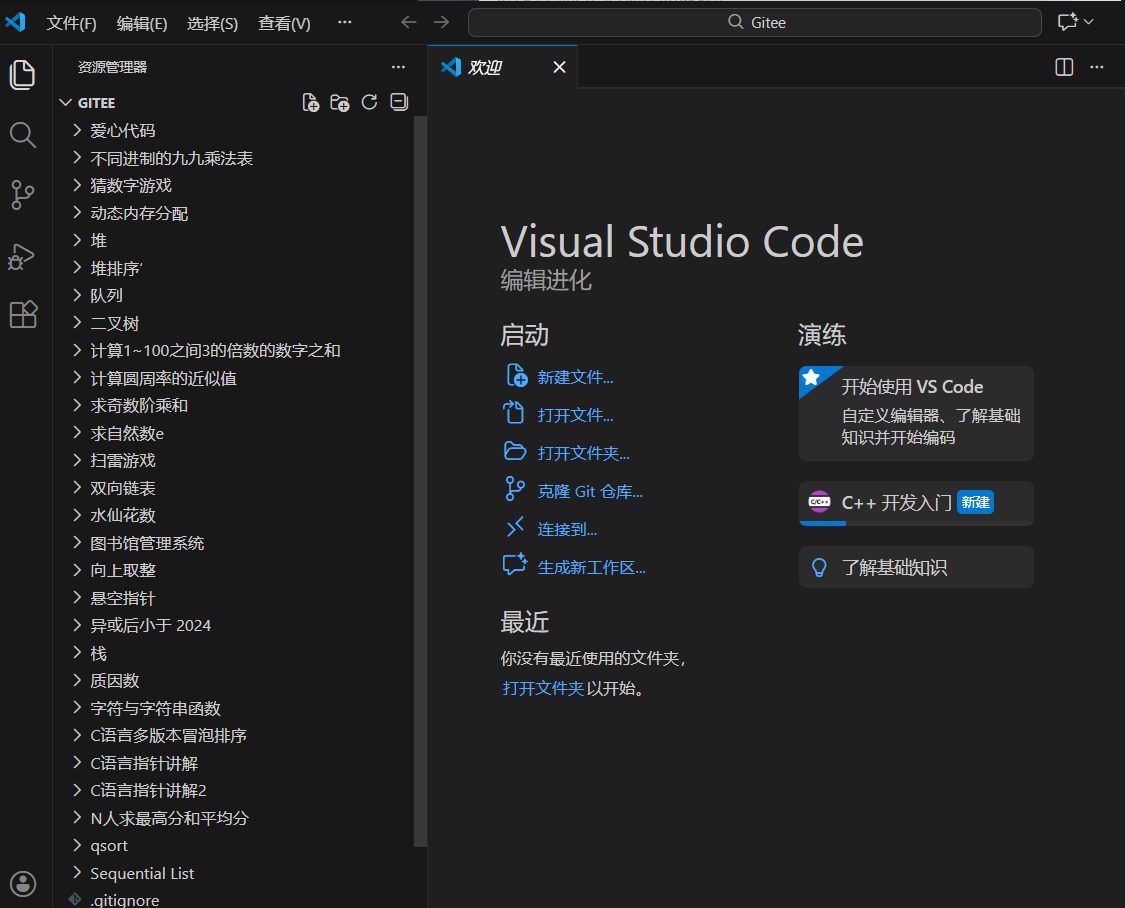Expand the 猜数字游戏 folder

[x=77, y=185]
